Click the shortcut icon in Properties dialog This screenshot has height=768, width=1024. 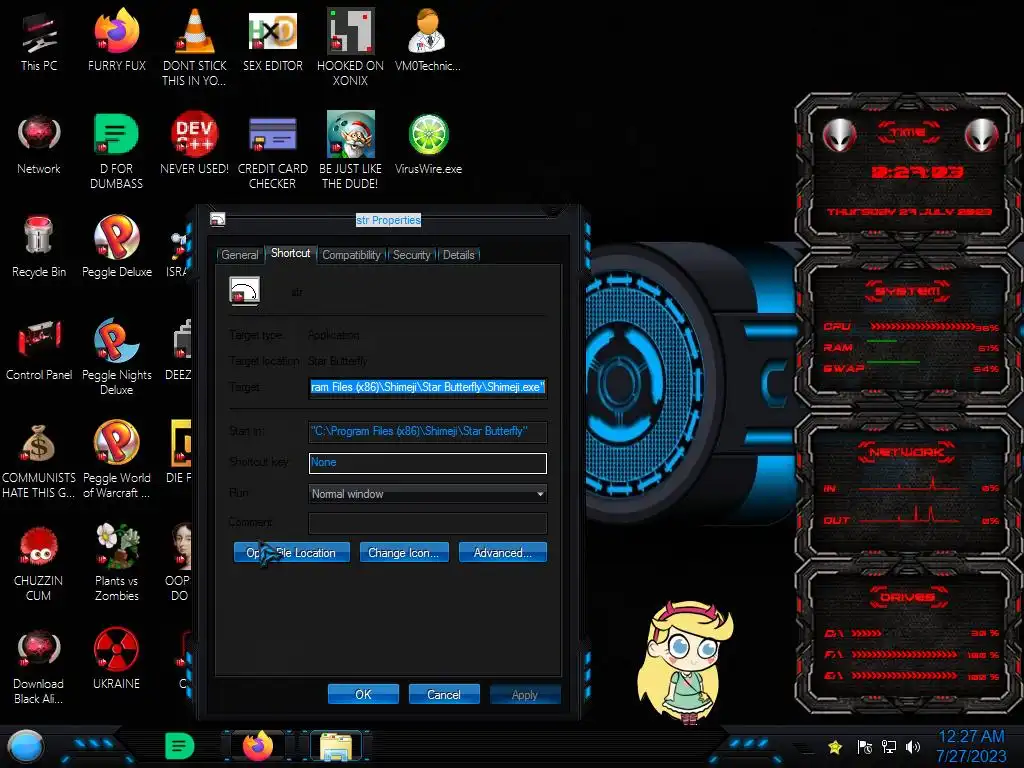(244, 291)
